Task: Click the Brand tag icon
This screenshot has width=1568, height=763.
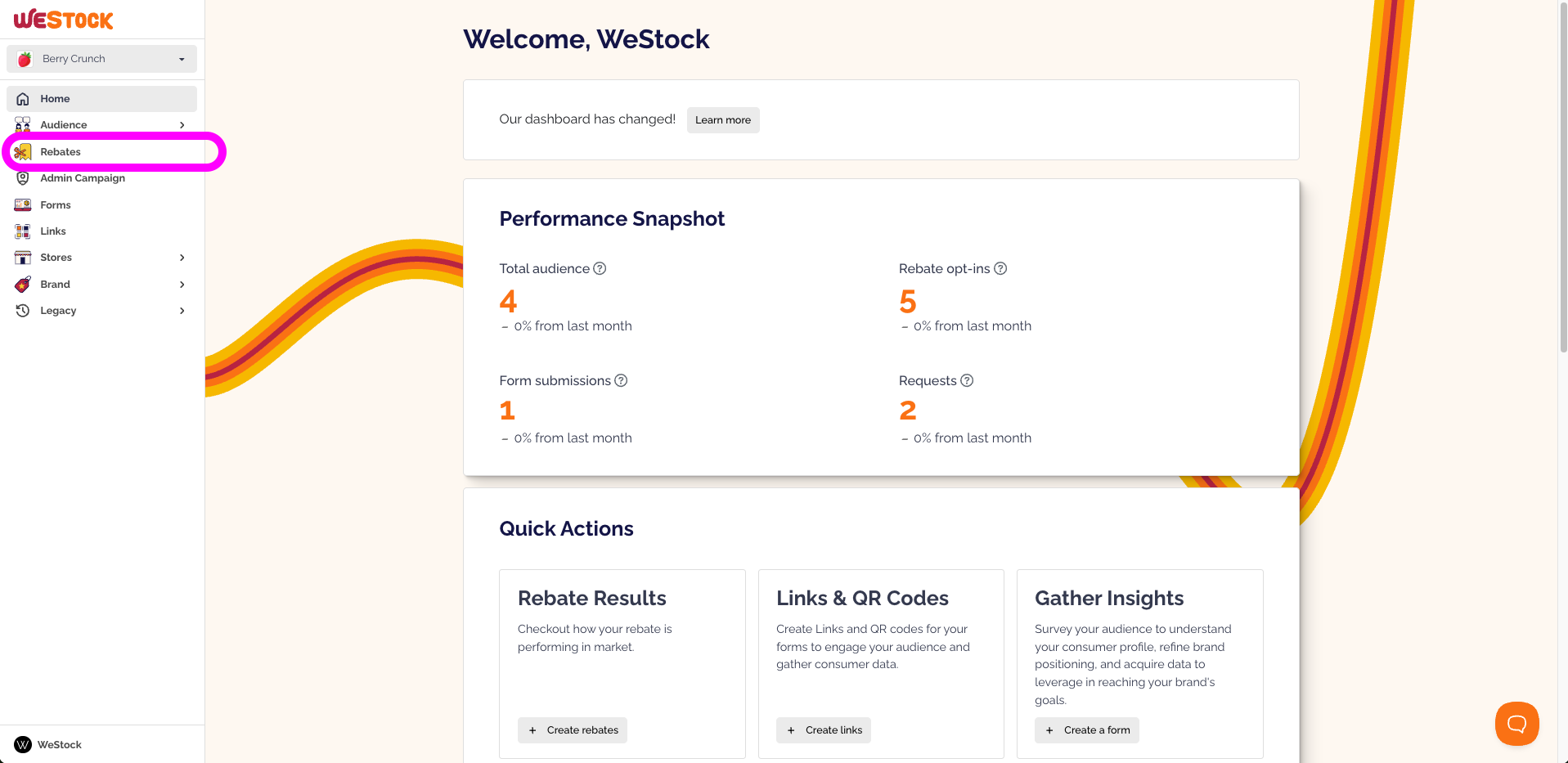Action: (x=23, y=285)
